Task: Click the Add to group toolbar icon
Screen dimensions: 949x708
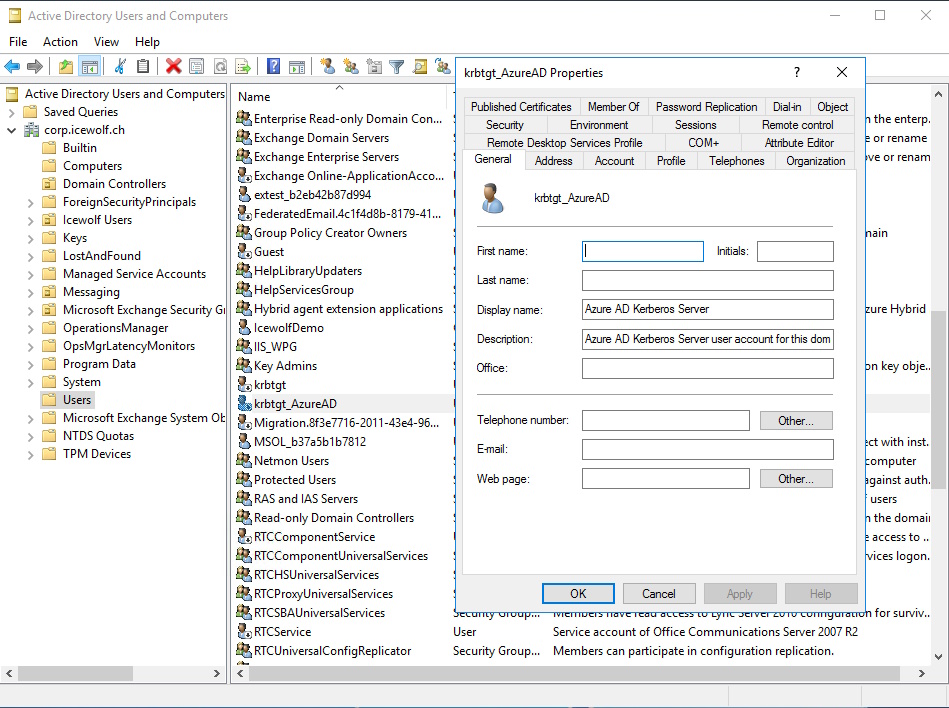Action: (443, 66)
